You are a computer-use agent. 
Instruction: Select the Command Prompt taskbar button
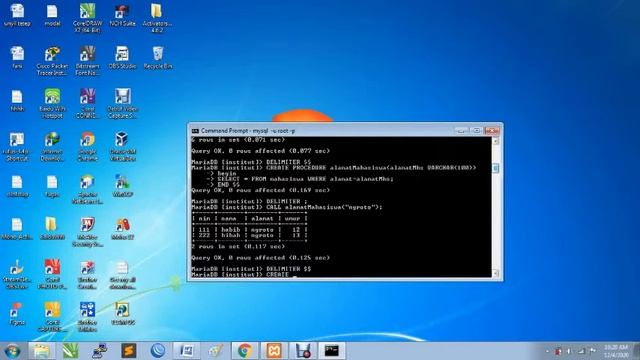[332, 351]
